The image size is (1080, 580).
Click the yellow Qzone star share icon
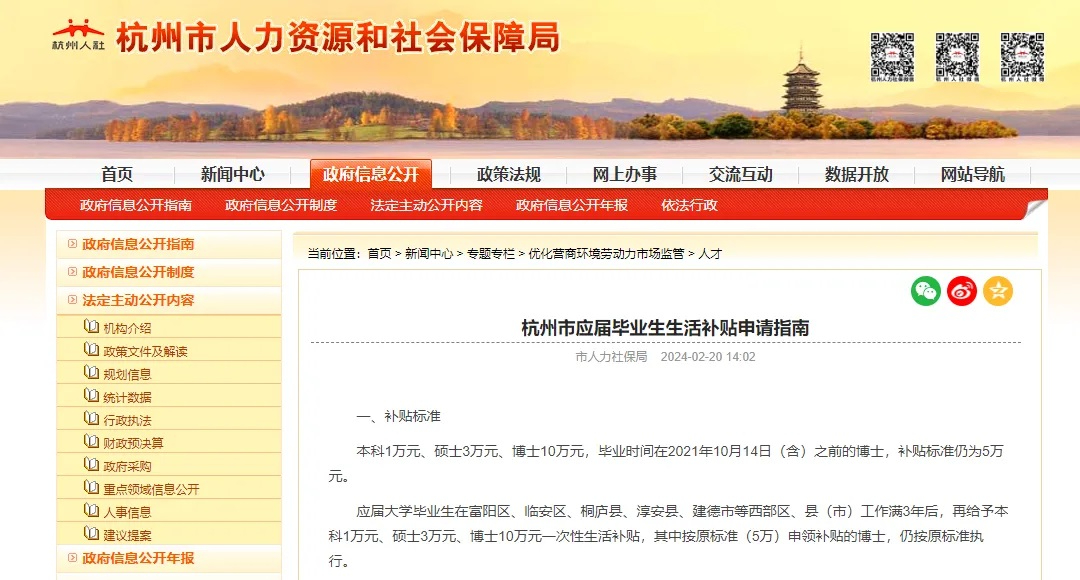[996, 291]
